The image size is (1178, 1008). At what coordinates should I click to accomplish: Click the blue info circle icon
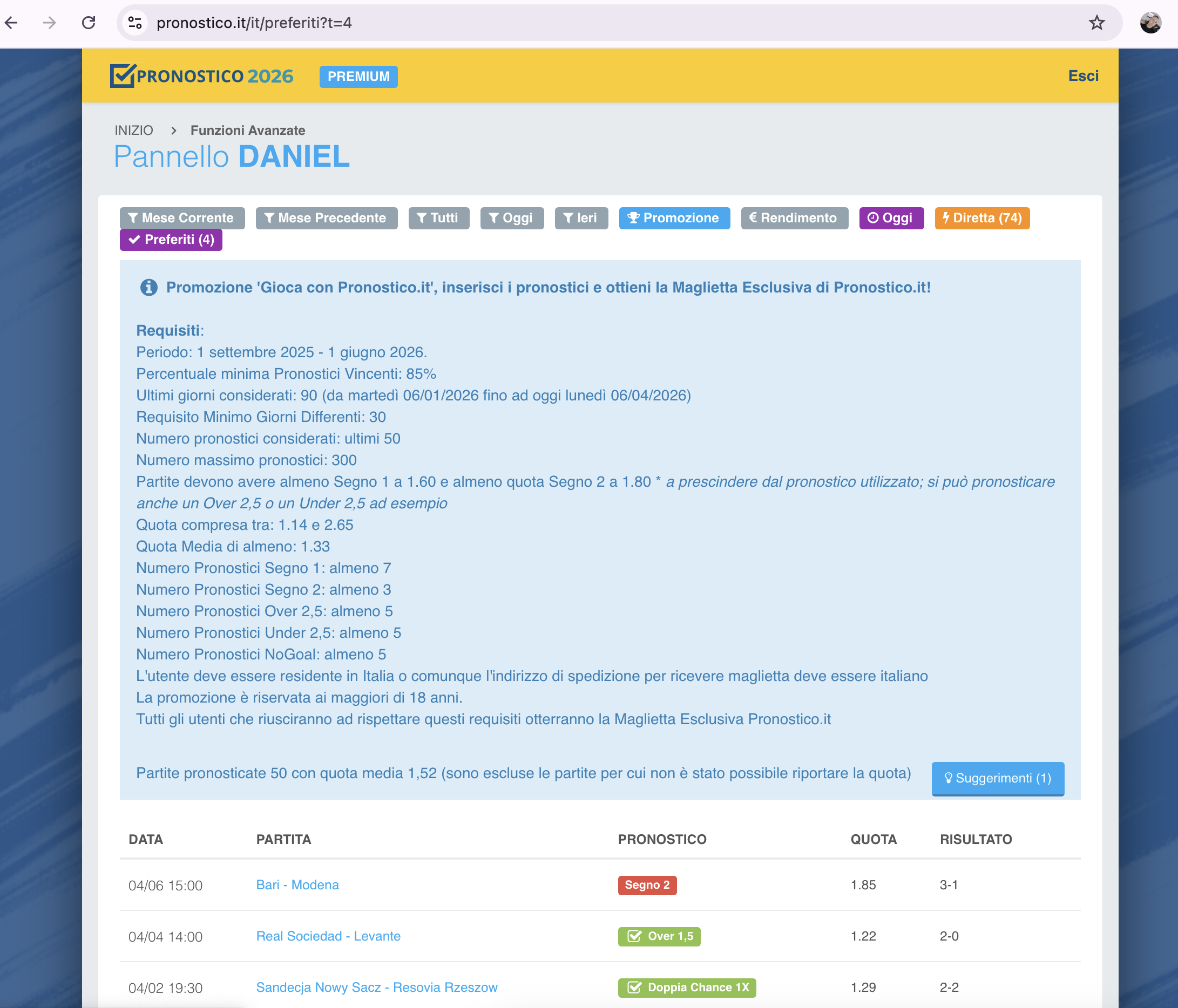tap(148, 288)
